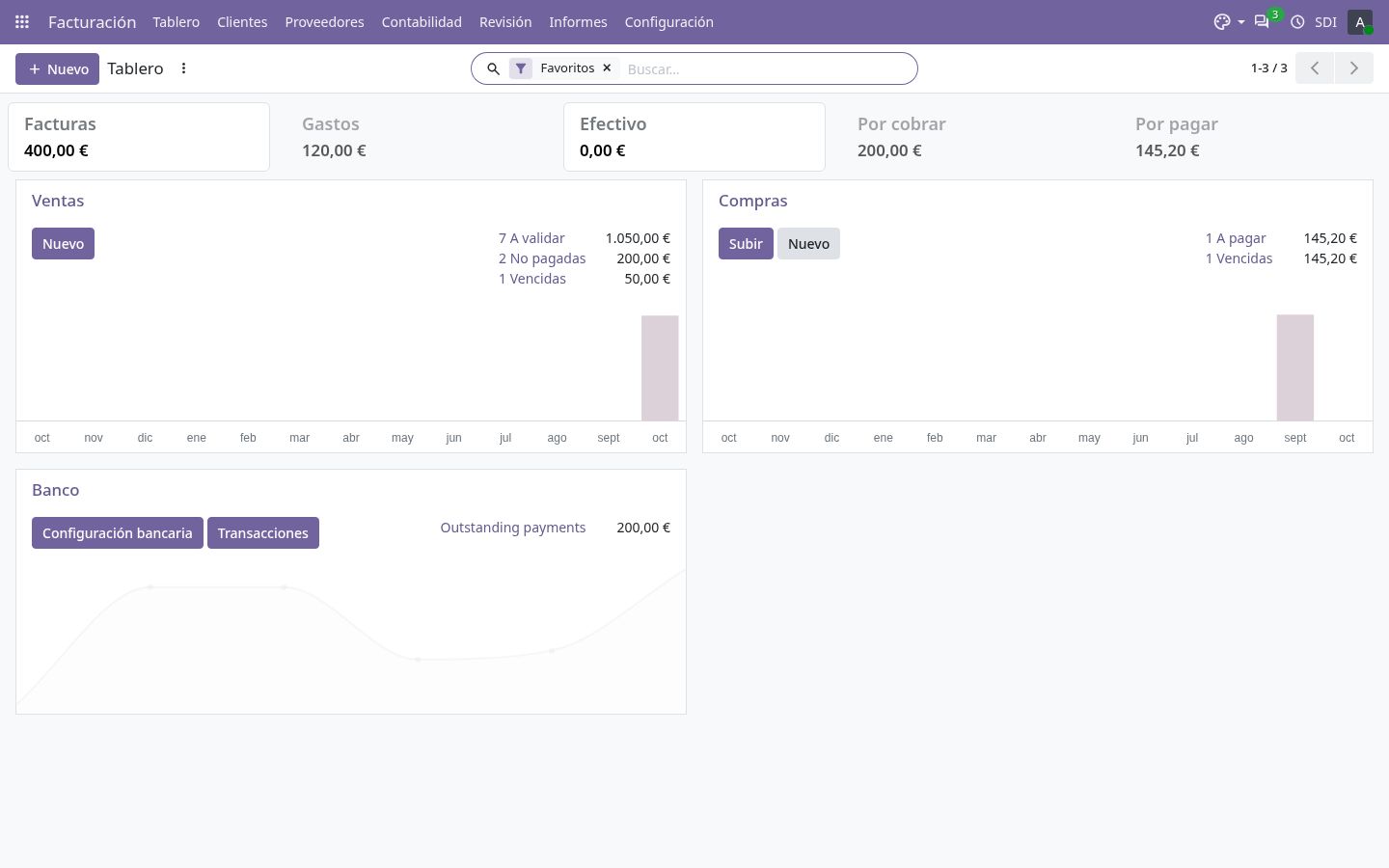1389x868 pixels.
Task: Click the 50,00 € amount in Ventas
Action: (647, 279)
